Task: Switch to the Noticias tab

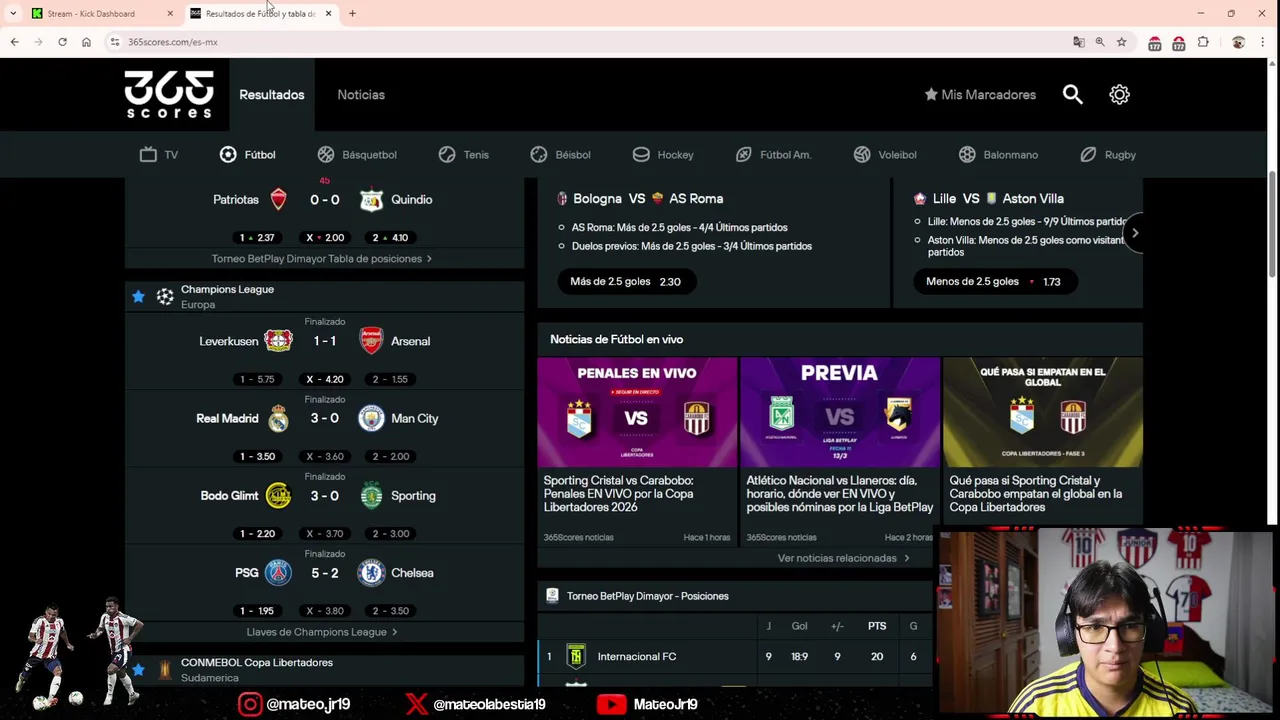Action: point(361,95)
